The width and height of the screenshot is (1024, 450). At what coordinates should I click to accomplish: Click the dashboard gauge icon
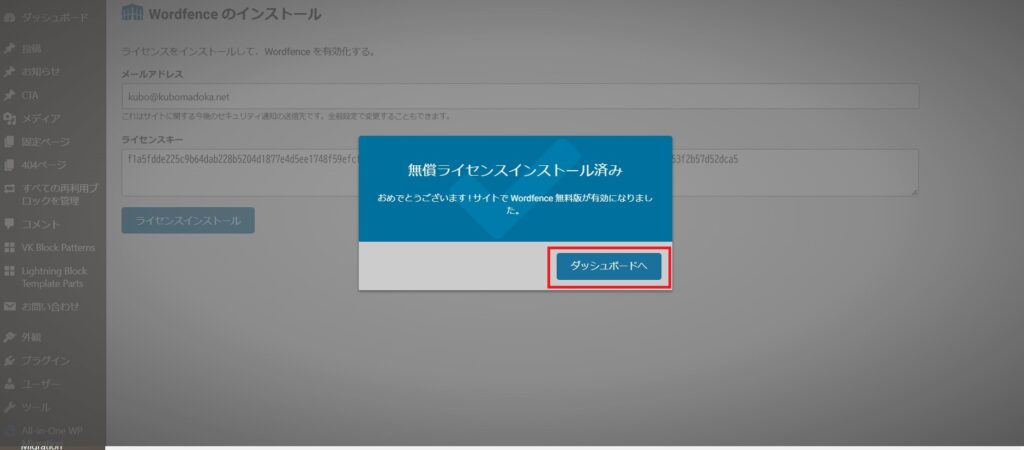point(9,18)
